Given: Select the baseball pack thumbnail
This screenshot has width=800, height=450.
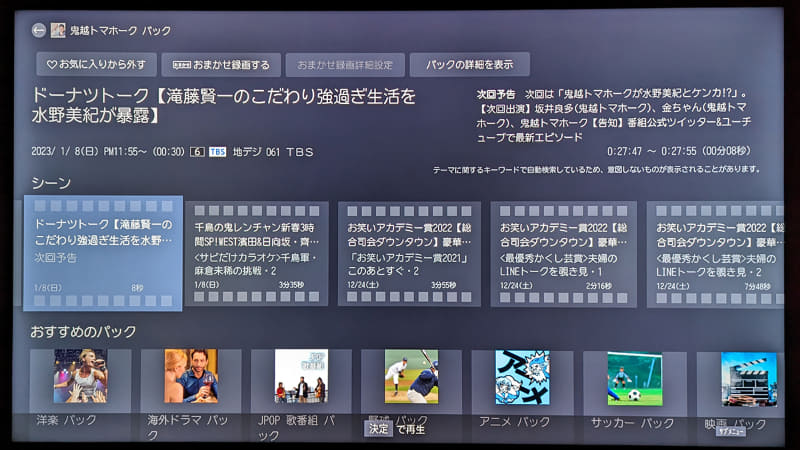Looking at the screenshot, I should pos(411,377).
